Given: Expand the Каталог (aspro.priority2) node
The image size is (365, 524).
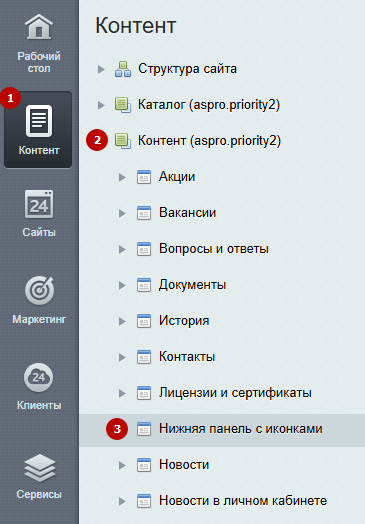Looking at the screenshot, I should click(x=101, y=105).
